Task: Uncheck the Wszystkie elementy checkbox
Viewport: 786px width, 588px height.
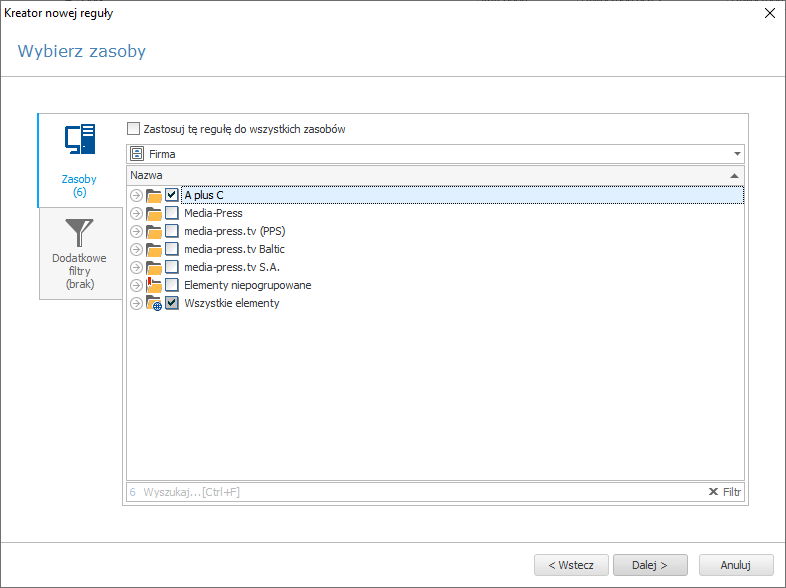Action: [171, 303]
